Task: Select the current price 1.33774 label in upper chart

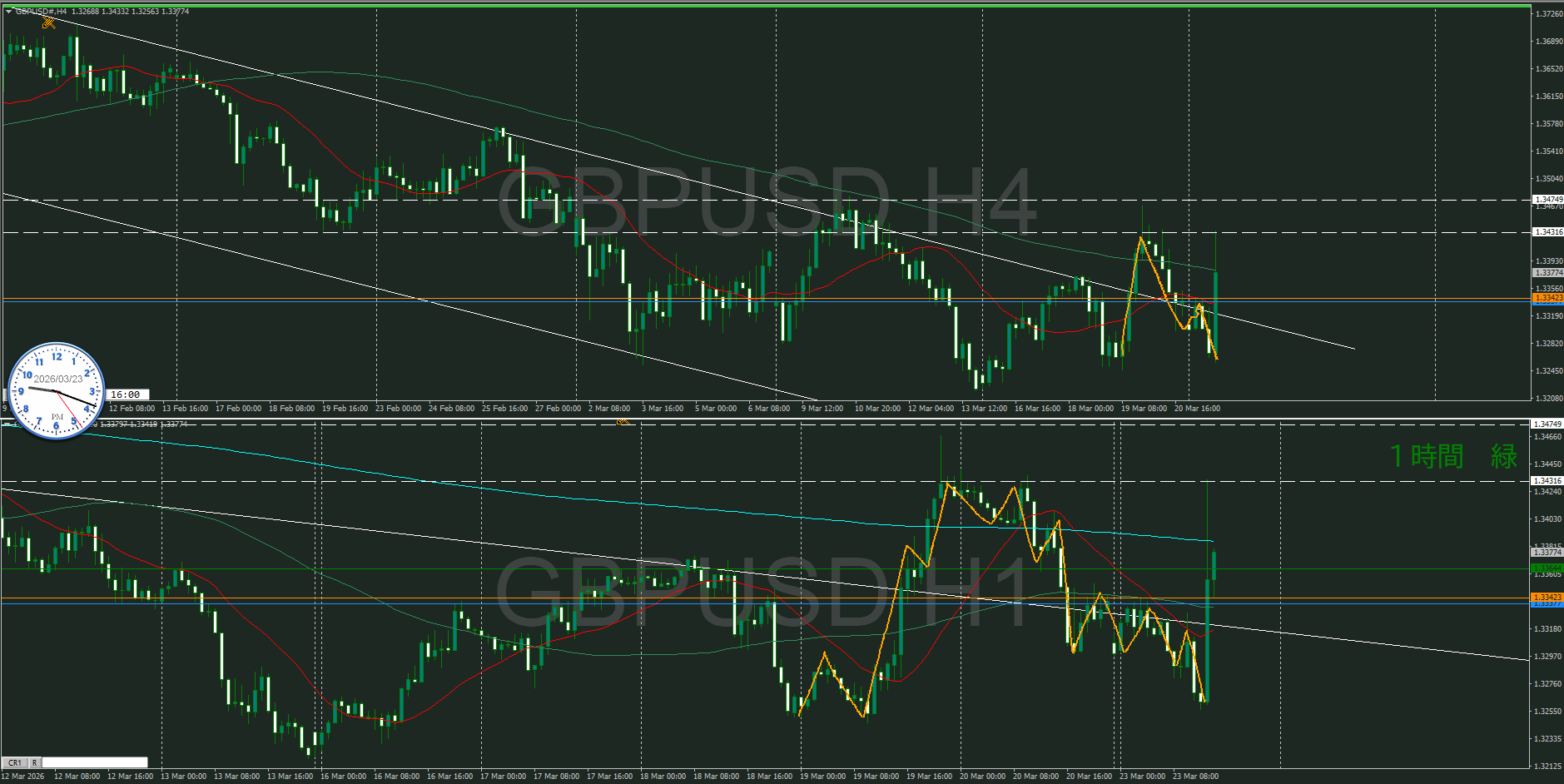Action: pyautogui.click(x=1547, y=272)
